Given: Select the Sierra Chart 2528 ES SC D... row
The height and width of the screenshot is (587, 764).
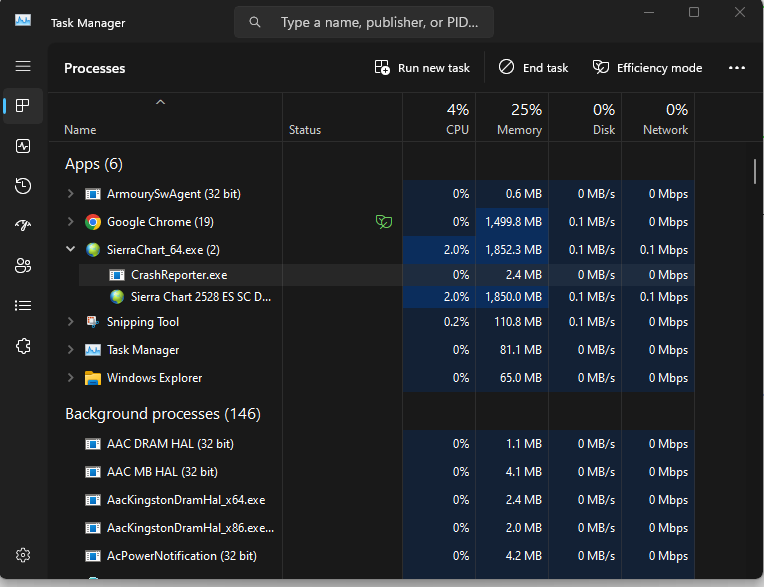Looking at the screenshot, I should (x=386, y=297).
